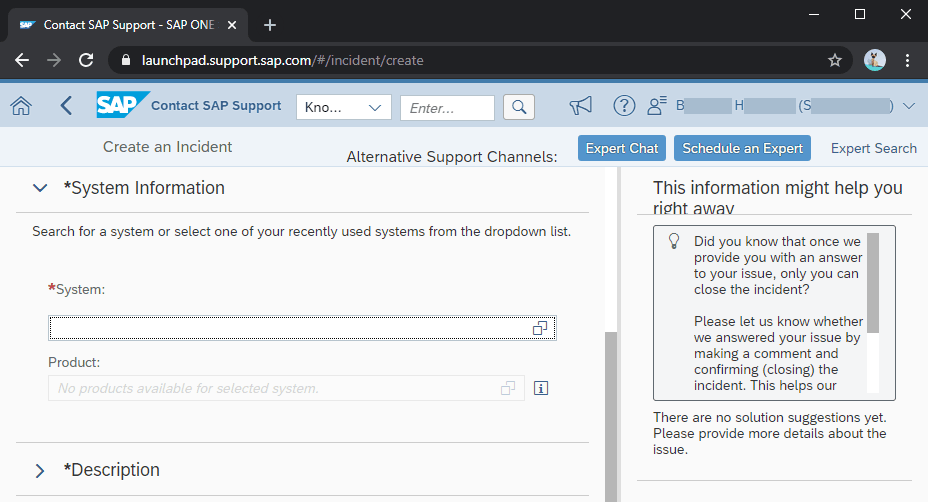Expand the user account menu chevron

tap(909, 106)
